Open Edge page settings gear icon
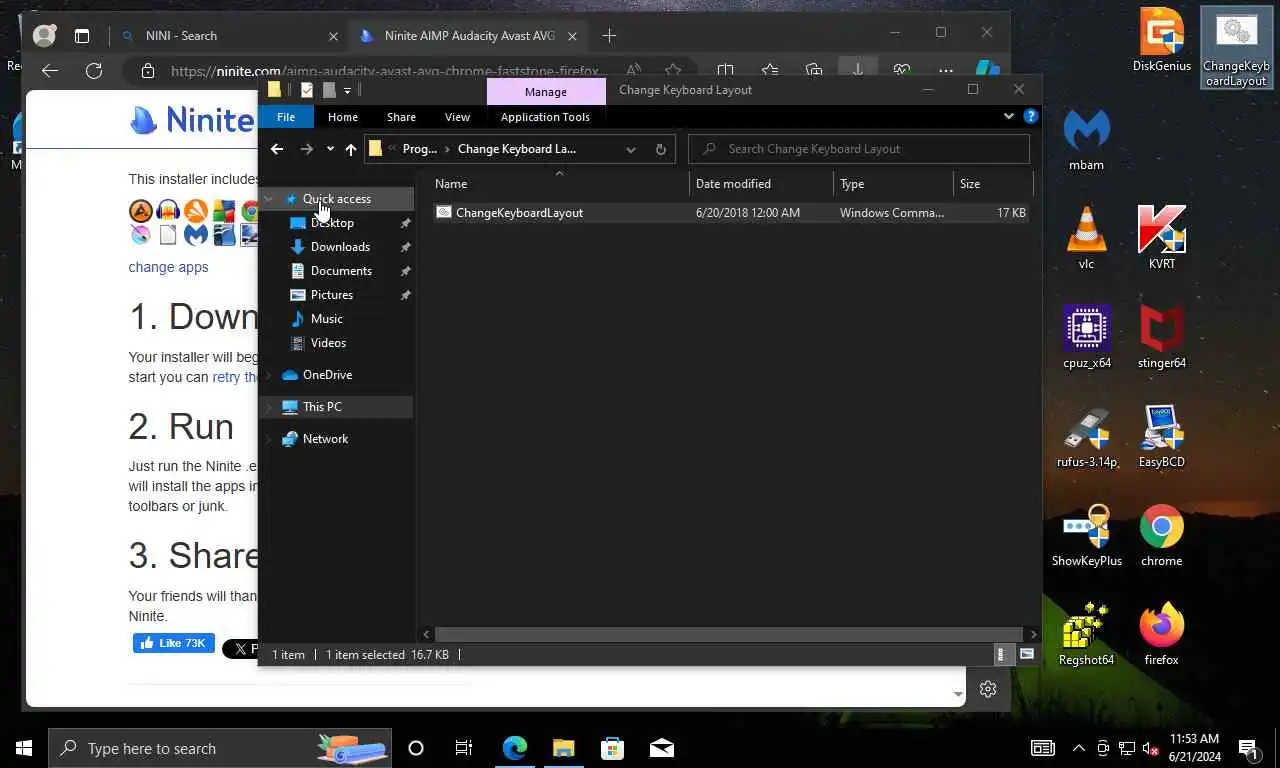Viewport: 1280px width, 768px height. pyautogui.click(x=988, y=689)
